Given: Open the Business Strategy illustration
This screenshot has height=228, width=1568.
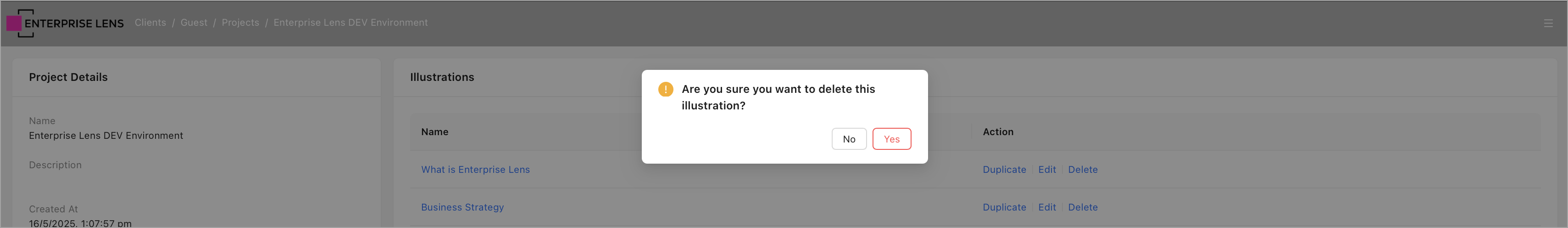Looking at the screenshot, I should (462, 207).
